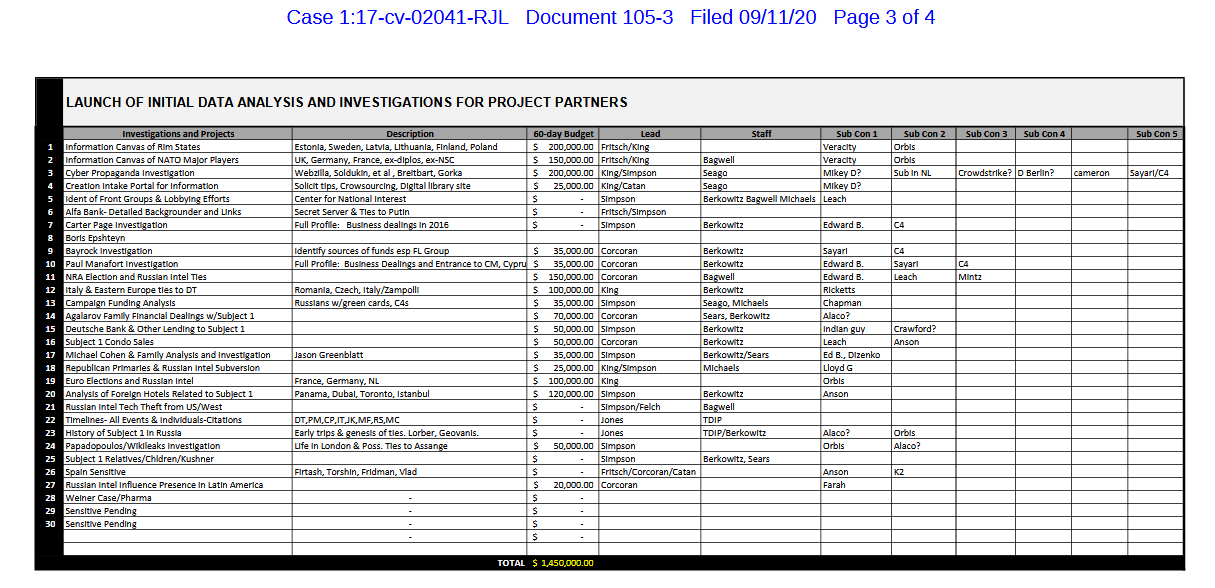Click 'Euro Elections and Russian Intel' cell
The height and width of the screenshot is (588, 1215).
(x=178, y=381)
